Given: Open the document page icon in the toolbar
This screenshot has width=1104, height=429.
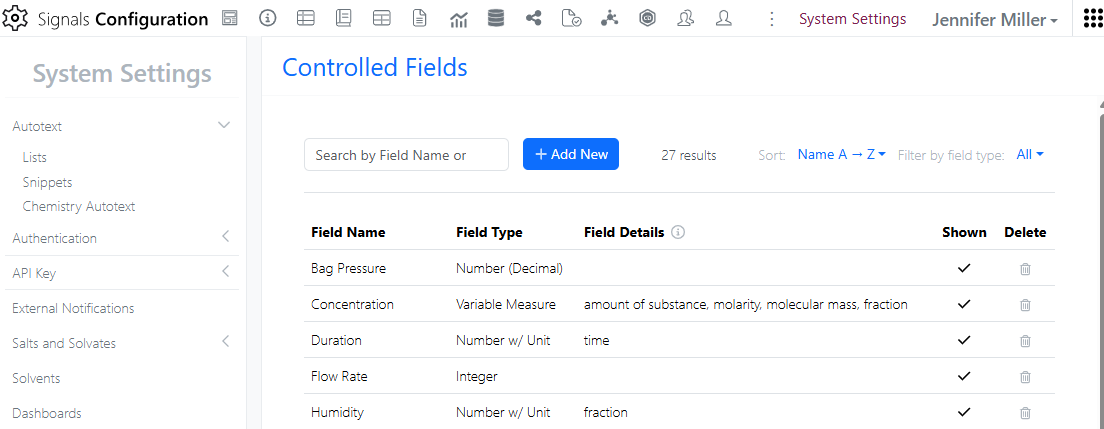Looking at the screenshot, I should pos(420,19).
